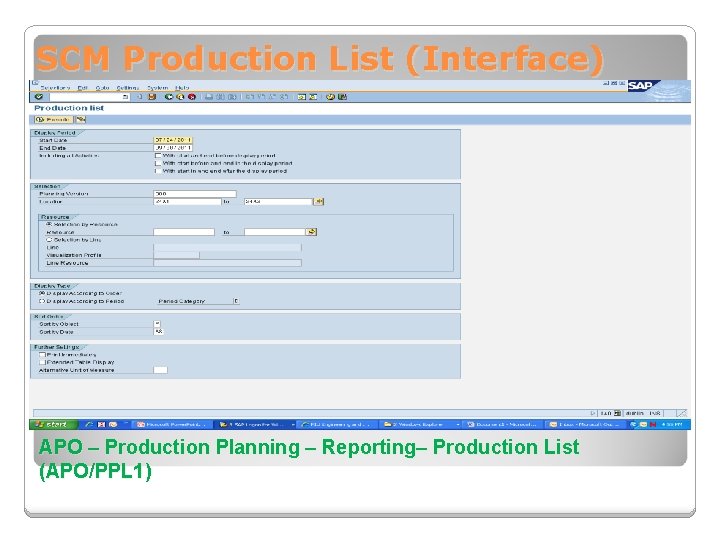Click the Find binoculars icon
Image resolution: width=720 pixels, height=540 pixels.
click(x=220, y=97)
